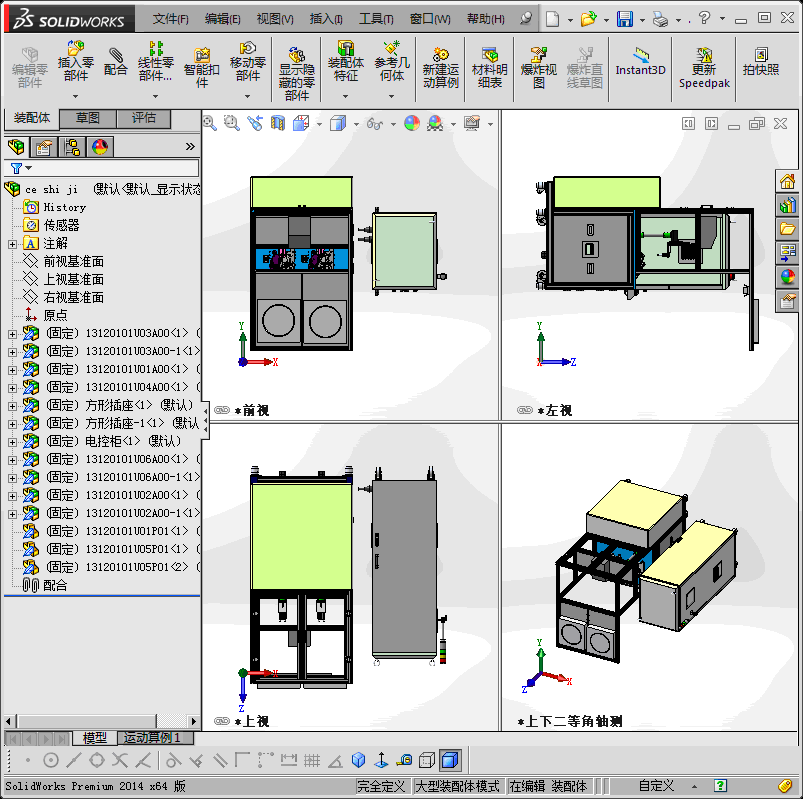Open the Hide/Show Items glasses icon
The width and height of the screenshot is (803, 799).
click(375, 123)
